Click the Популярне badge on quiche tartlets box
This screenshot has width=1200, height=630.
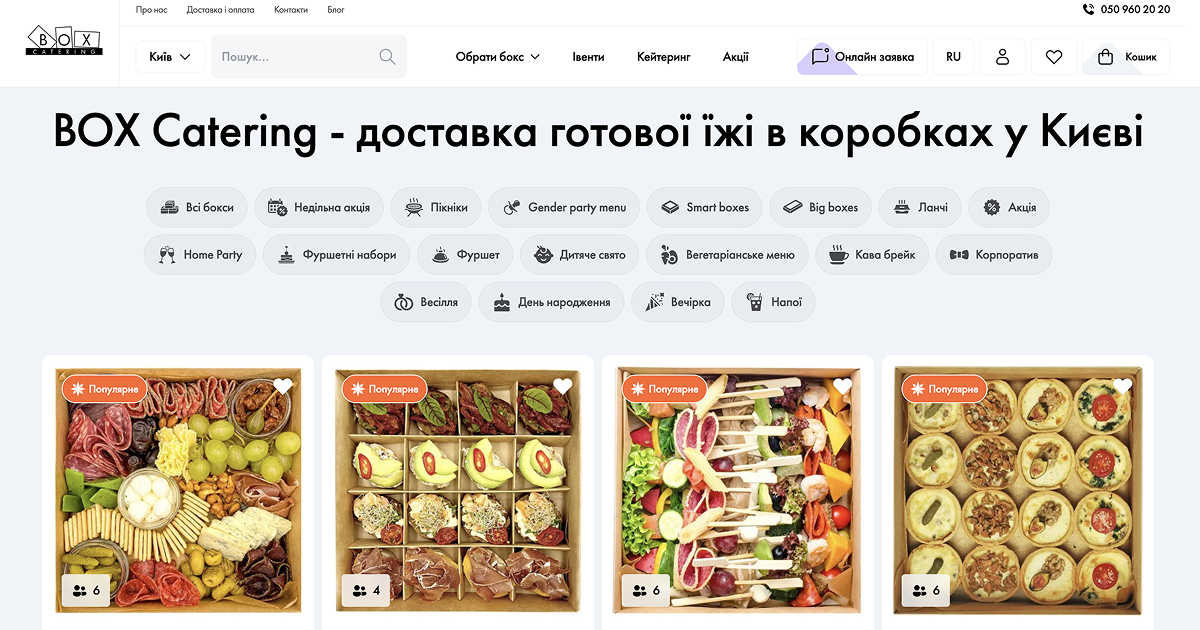click(945, 389)
